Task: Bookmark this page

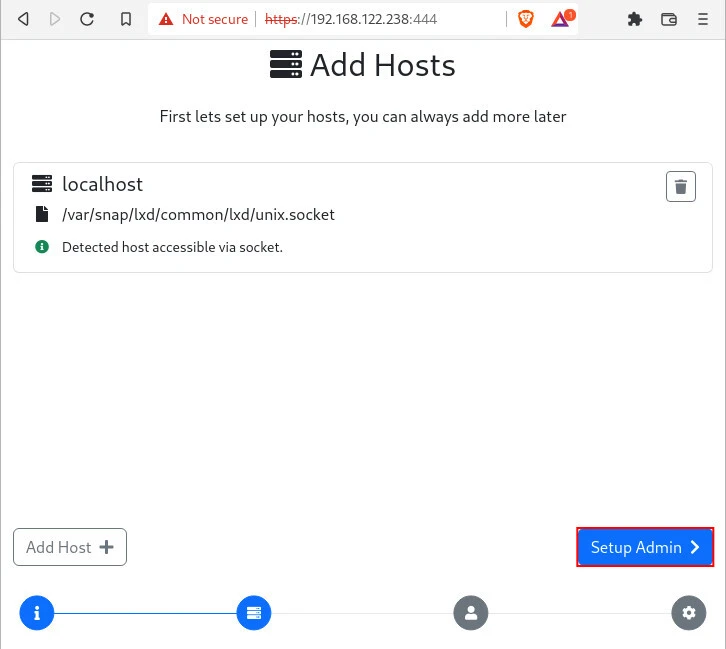Action: click(x=125, y=19)
